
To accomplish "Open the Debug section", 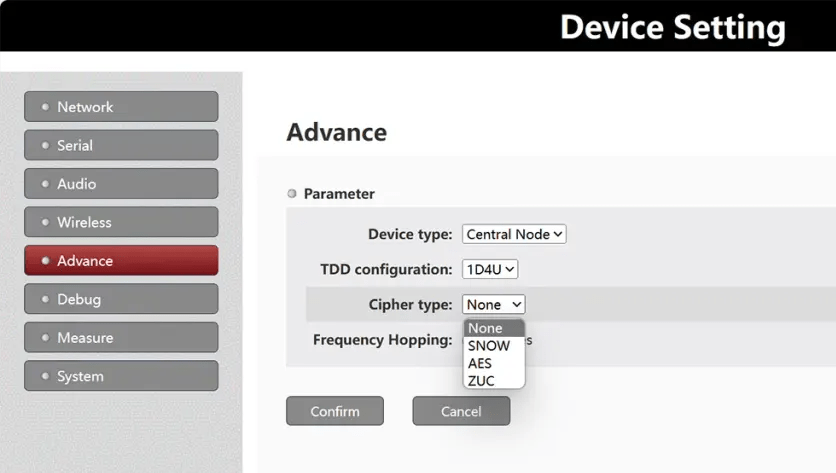I will (x=121, y=299).
